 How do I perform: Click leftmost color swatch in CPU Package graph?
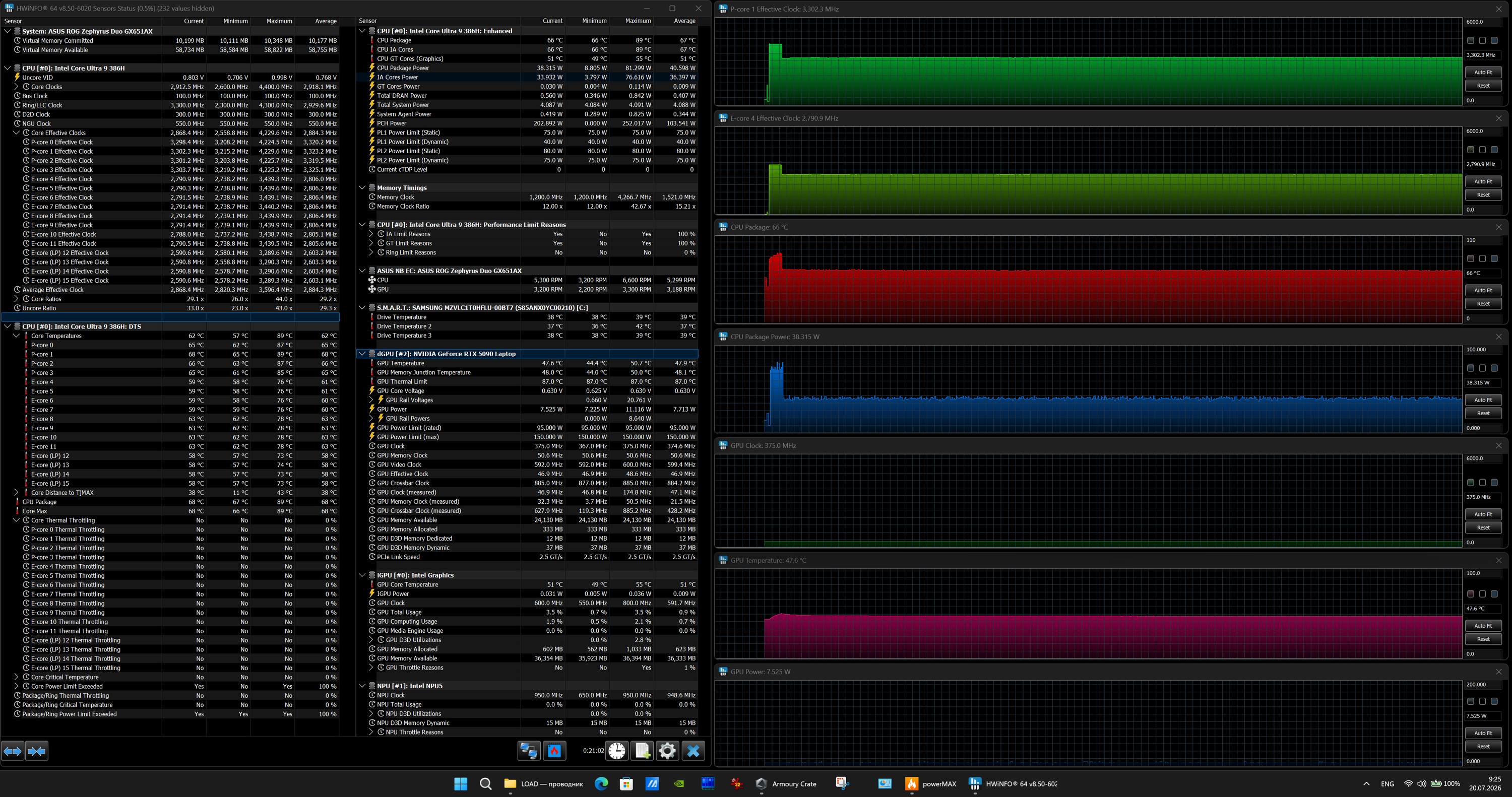tap(1471, 258)
